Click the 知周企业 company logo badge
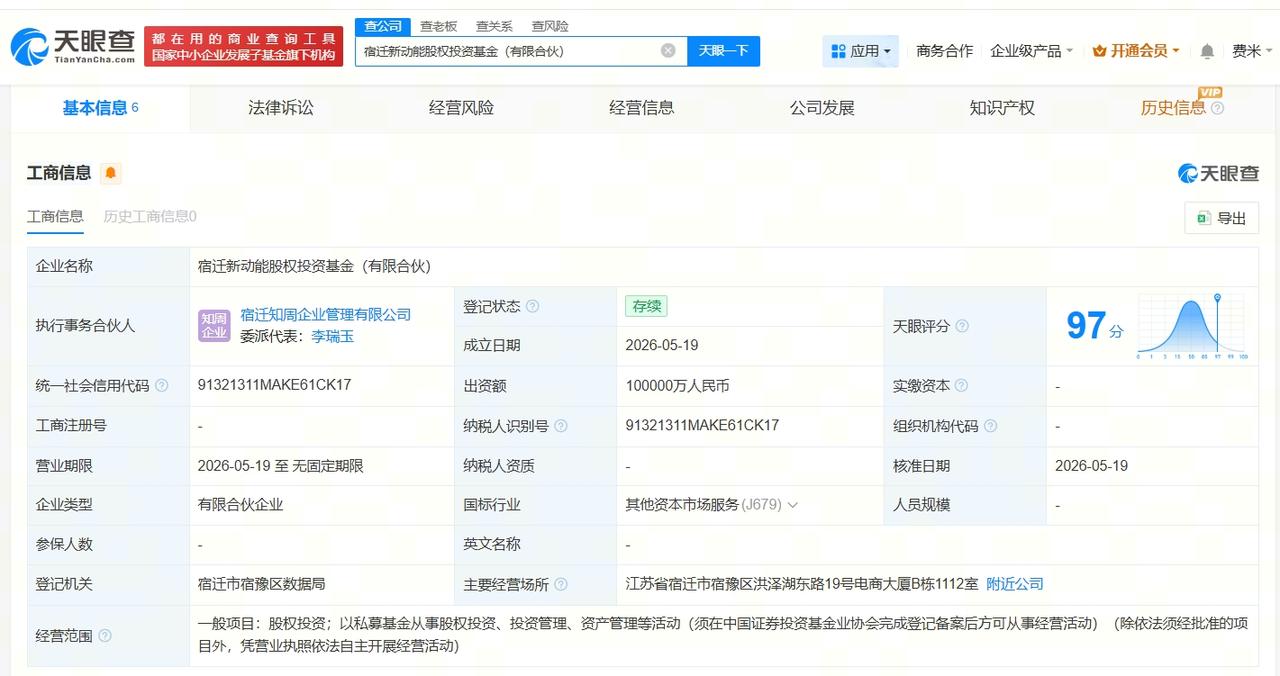 click(x=214, y=326)
